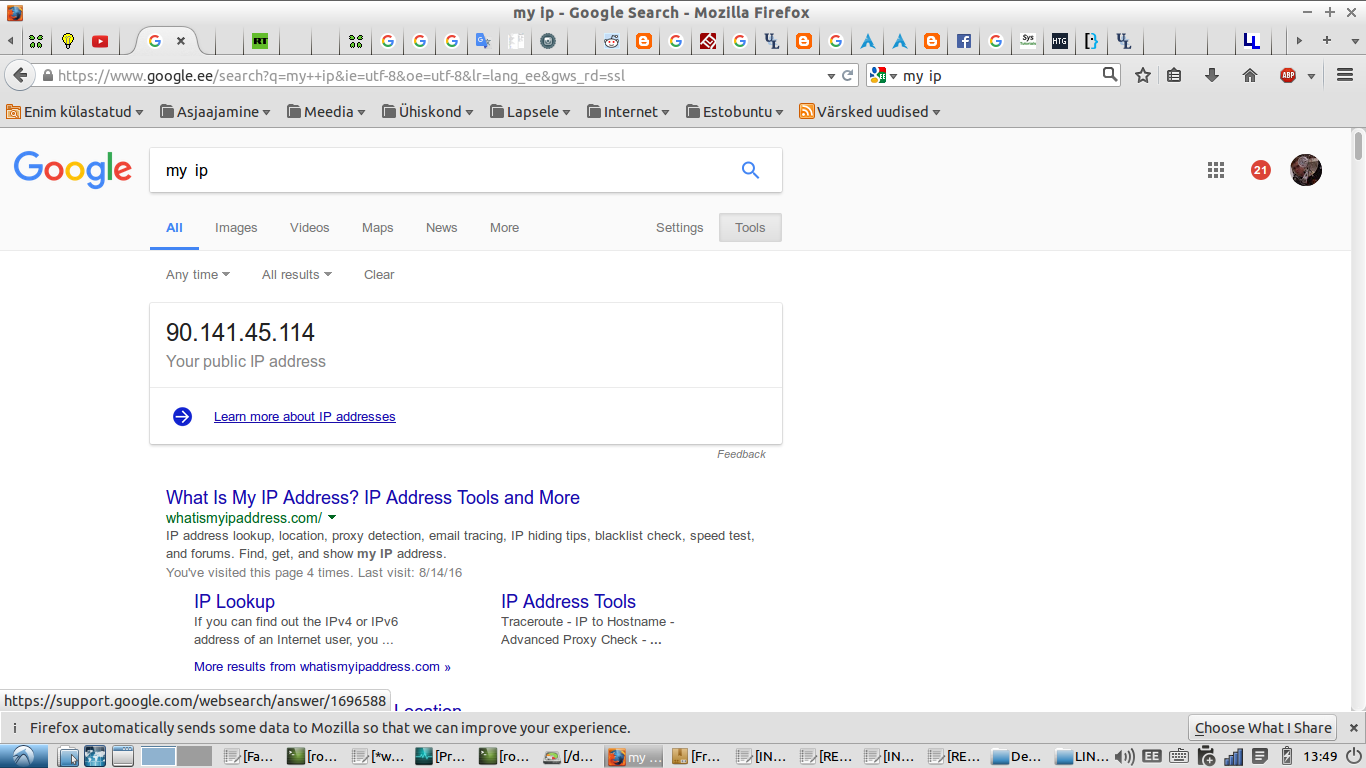Open the Enim külastatud bookmarks folder
The height and width of the screenshot is (768, 1366).
(74, 112)
